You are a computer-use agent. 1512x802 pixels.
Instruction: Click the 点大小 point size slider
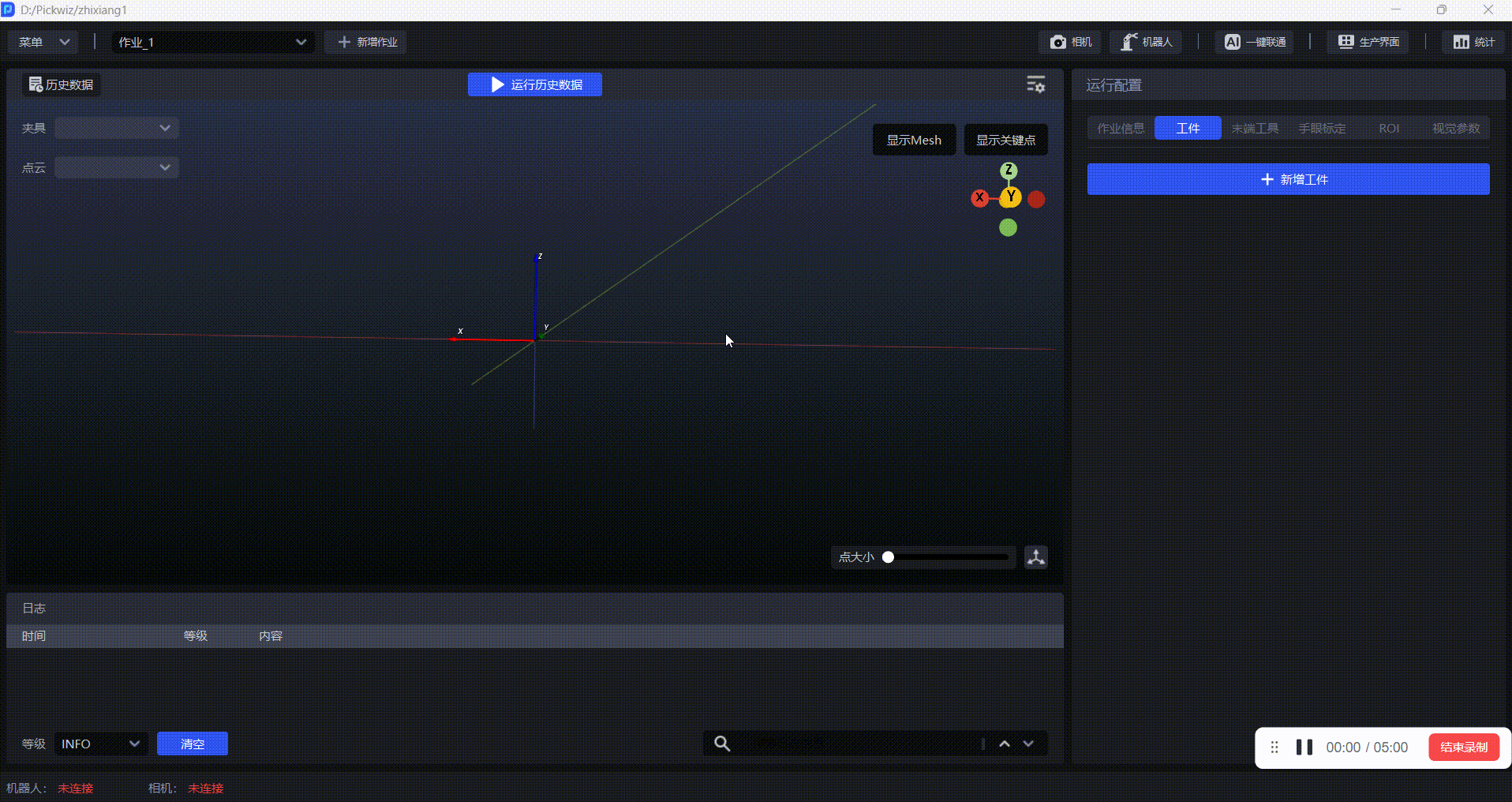coord(947,557)
